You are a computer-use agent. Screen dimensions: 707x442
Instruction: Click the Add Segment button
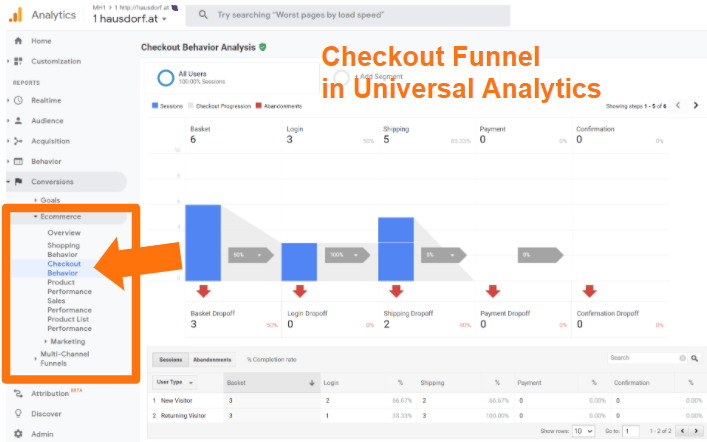click(370, 77)
